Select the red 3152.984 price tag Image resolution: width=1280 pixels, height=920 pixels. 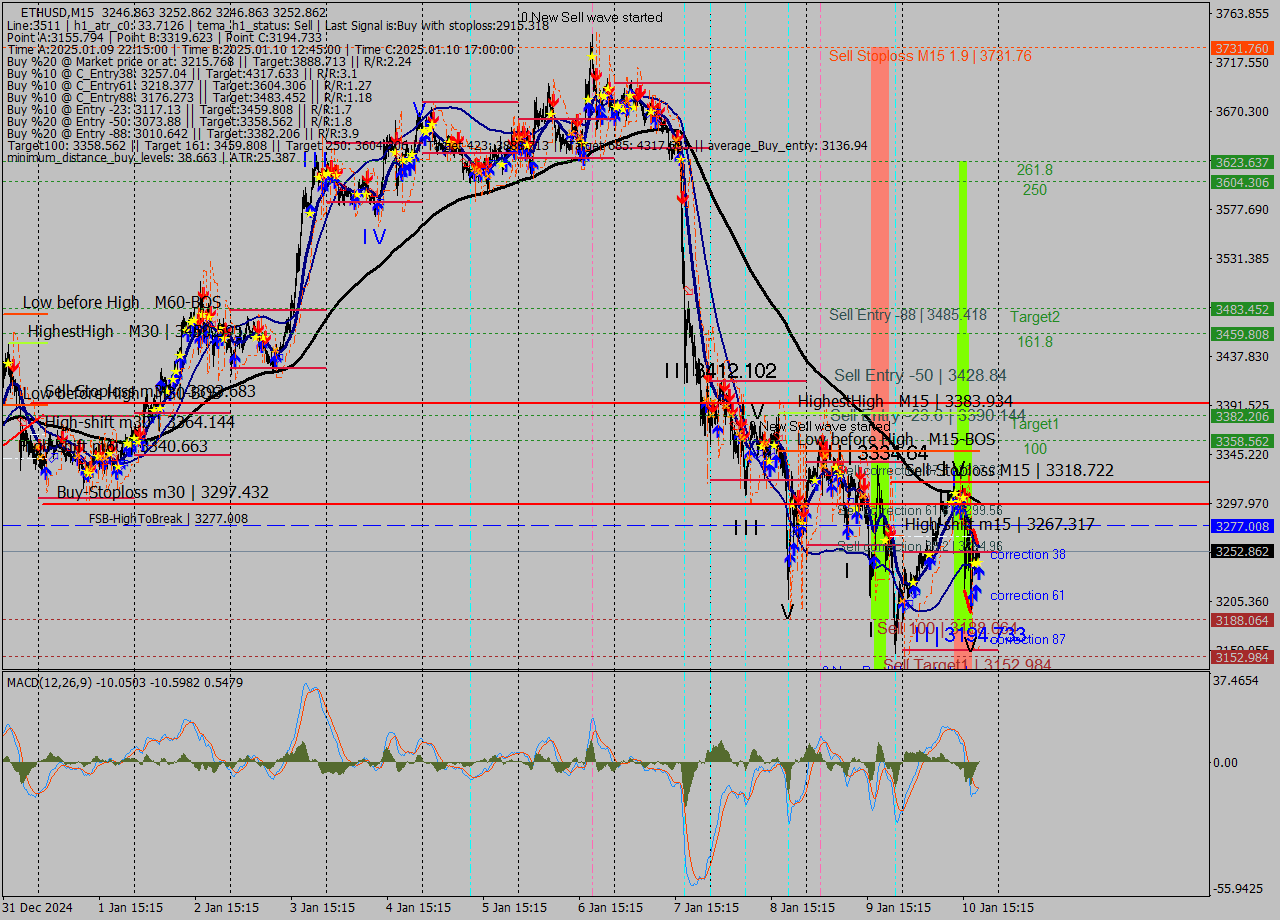click(x=1241, y=657)
